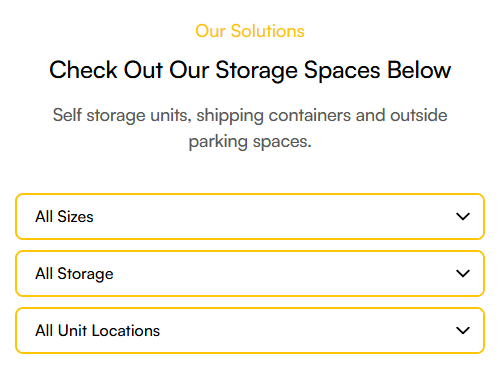Click the word 'Solutions' in yellow text

(268, 31)
